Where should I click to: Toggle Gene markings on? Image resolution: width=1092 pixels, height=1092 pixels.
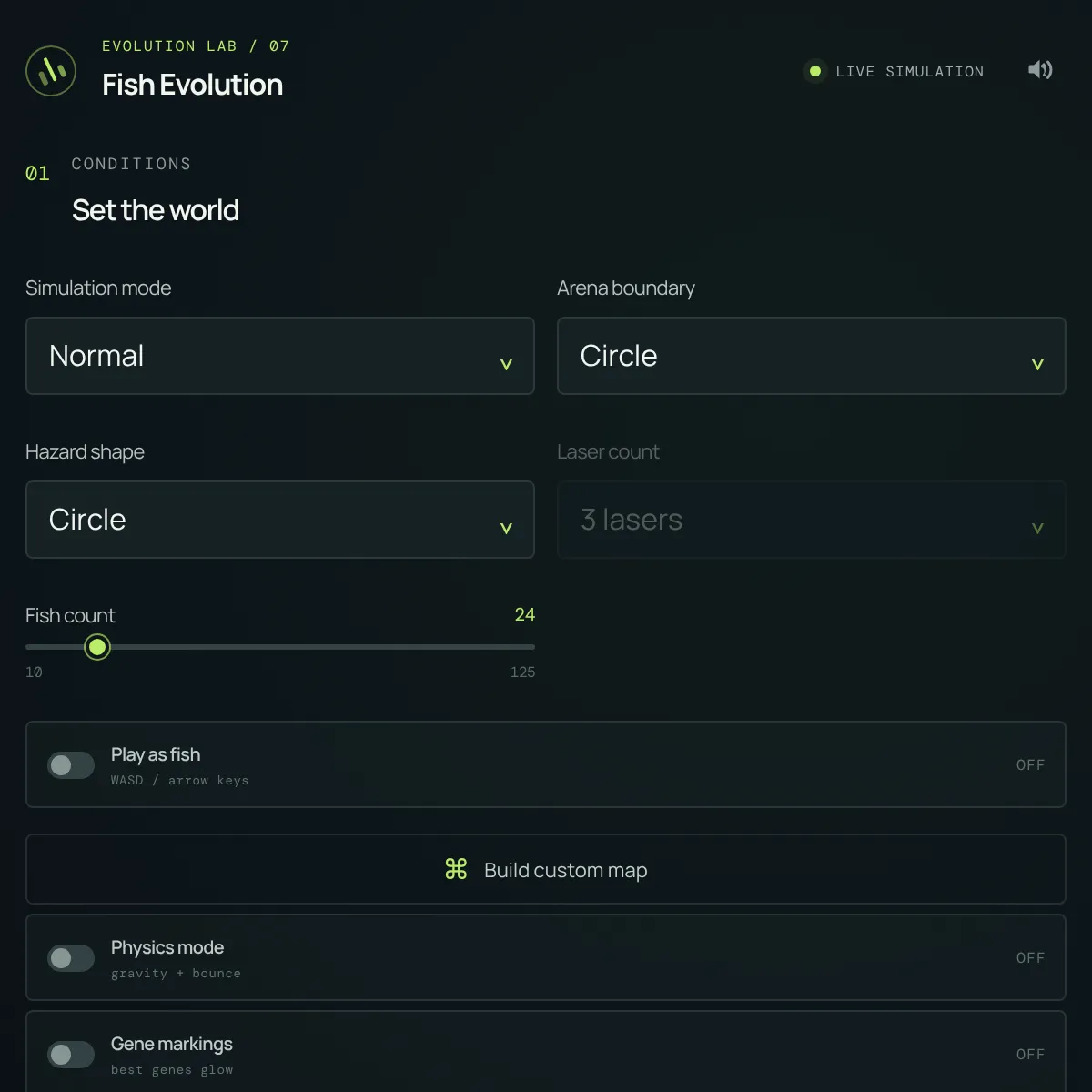coord(71,1055)
